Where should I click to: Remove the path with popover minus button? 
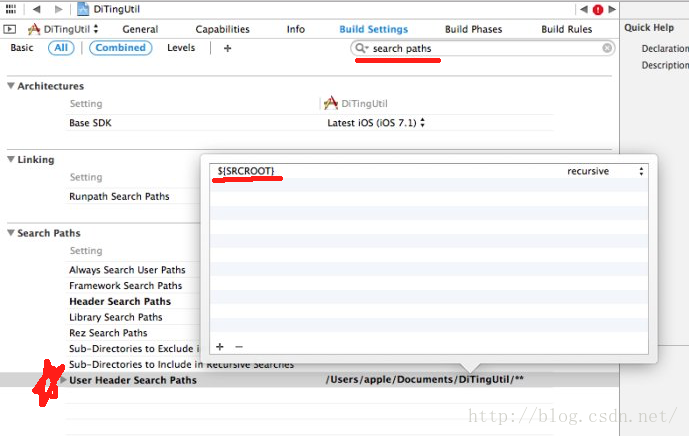(239, 347)
